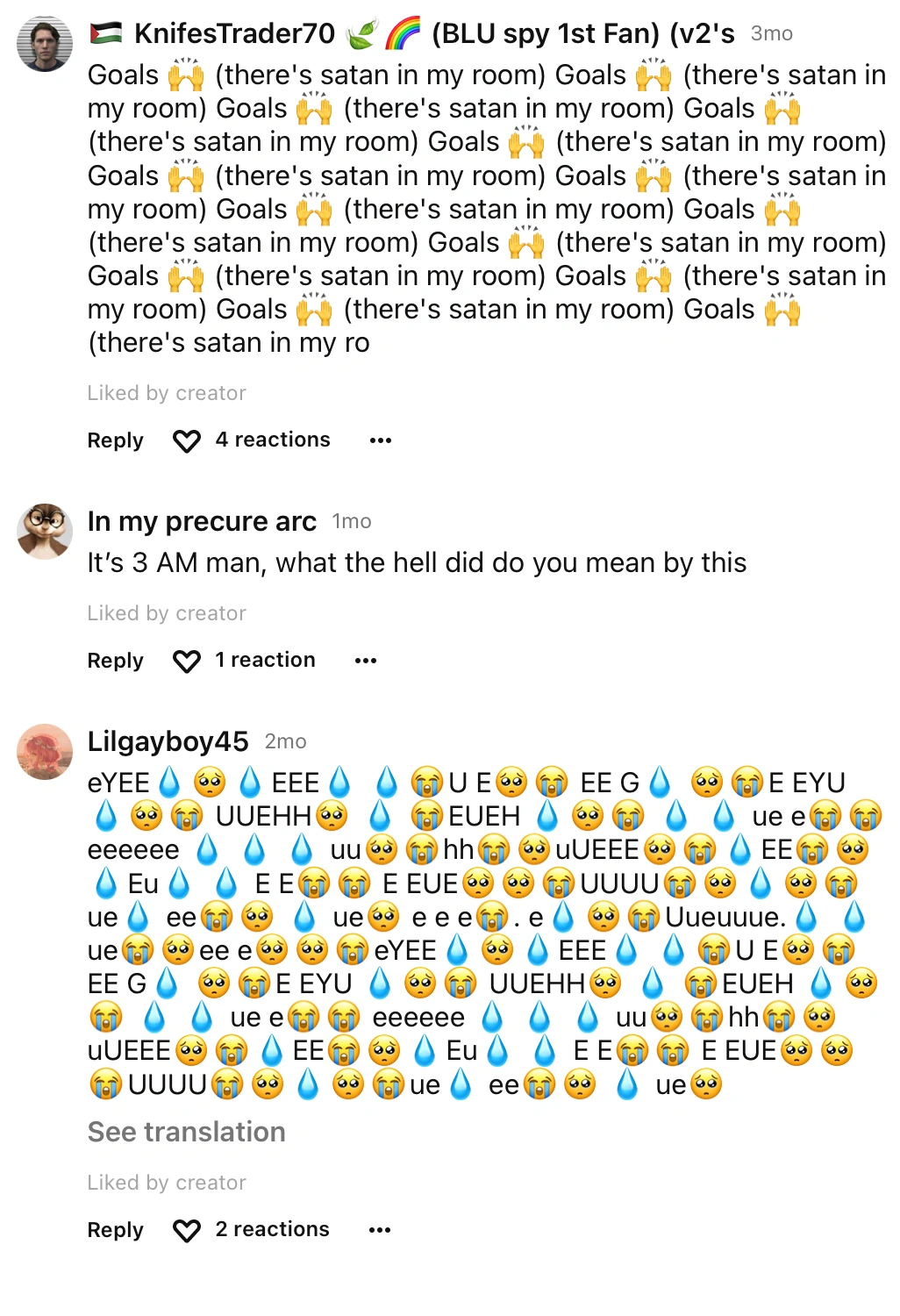View 4 reactions on KnifesTrader70's comment

272,440
